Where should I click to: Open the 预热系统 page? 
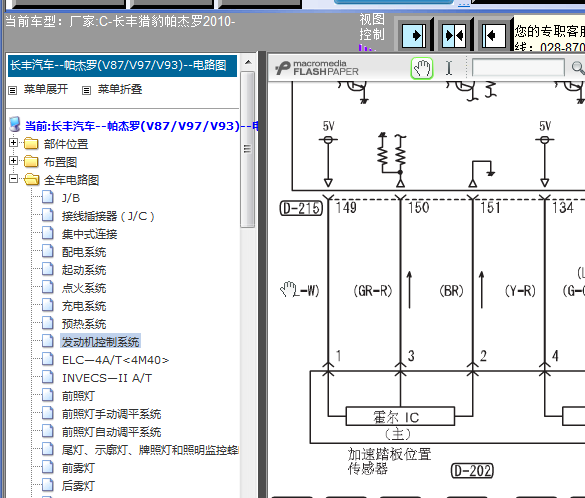[84, 323]
